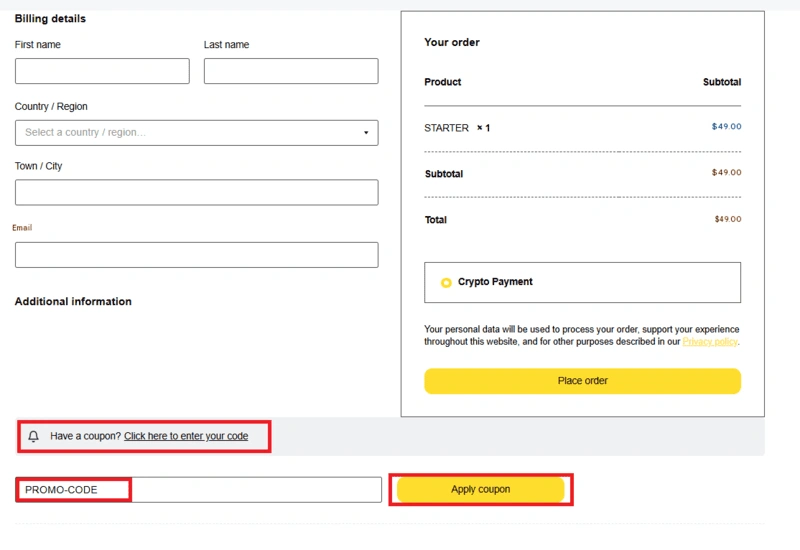Click the 'Email' field label
Viewport: 800px width, 550px height.
point(22,228)
